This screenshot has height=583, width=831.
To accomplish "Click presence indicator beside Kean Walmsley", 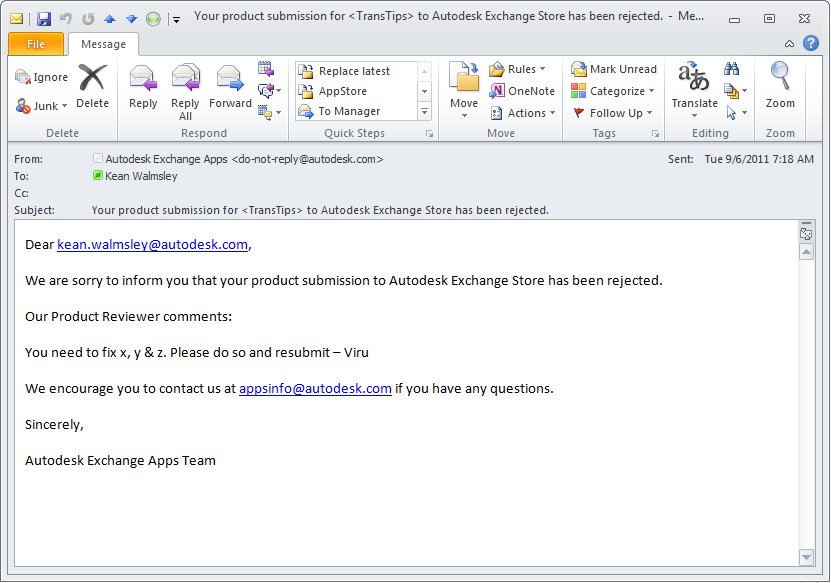I will coord(97,175).
